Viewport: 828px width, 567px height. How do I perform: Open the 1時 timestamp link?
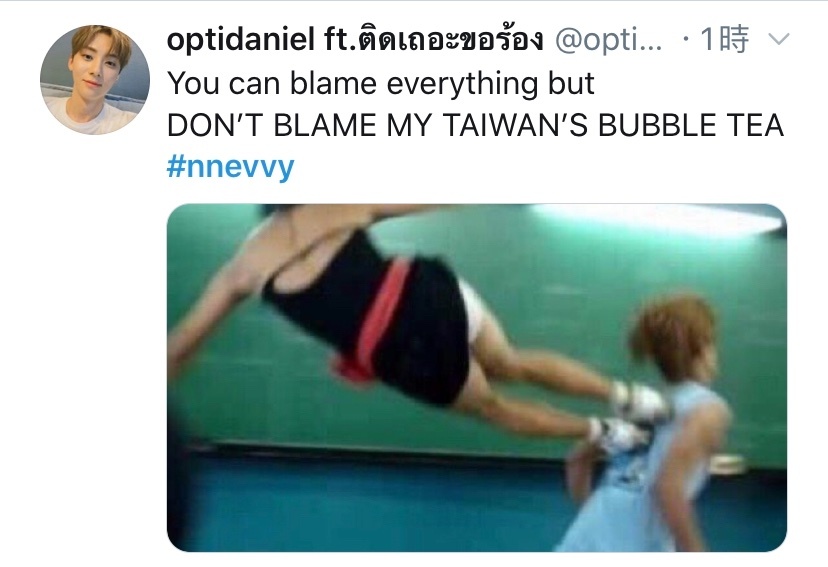click(x=724, y=39)
